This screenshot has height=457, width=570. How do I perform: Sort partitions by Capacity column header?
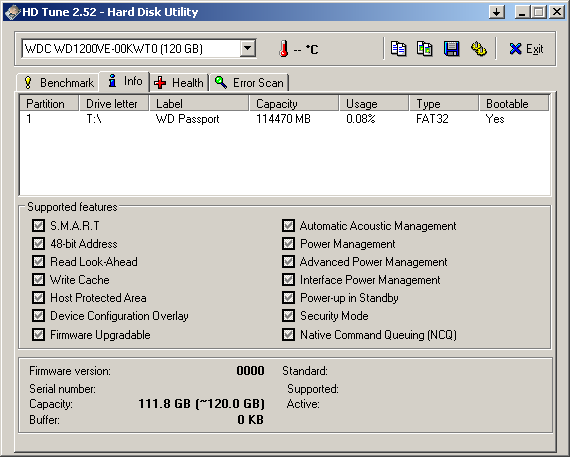pos(294,104)
